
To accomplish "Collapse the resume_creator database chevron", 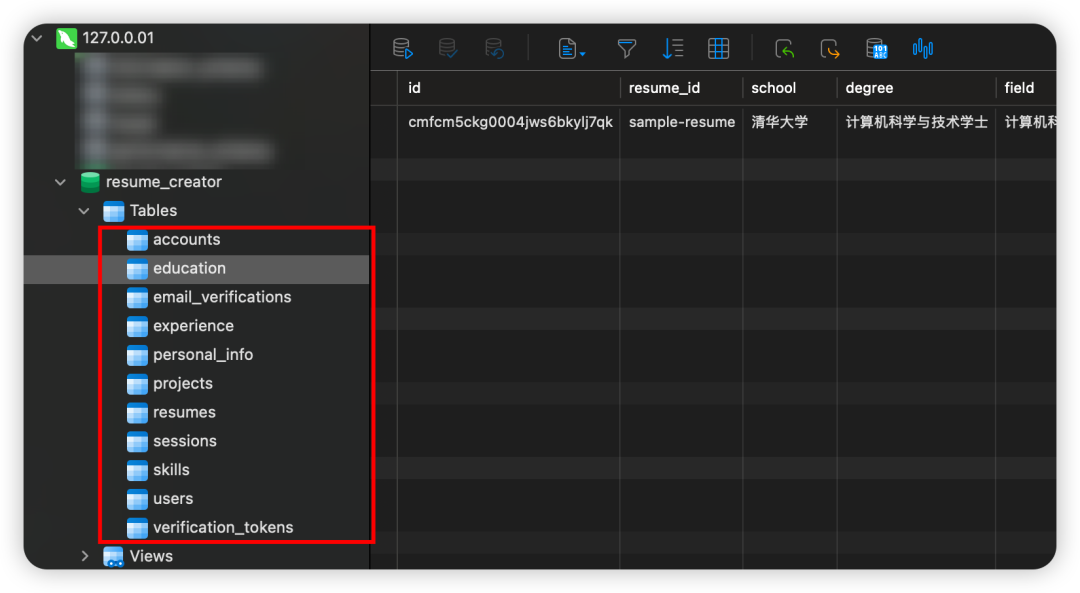I will [61, 183].
